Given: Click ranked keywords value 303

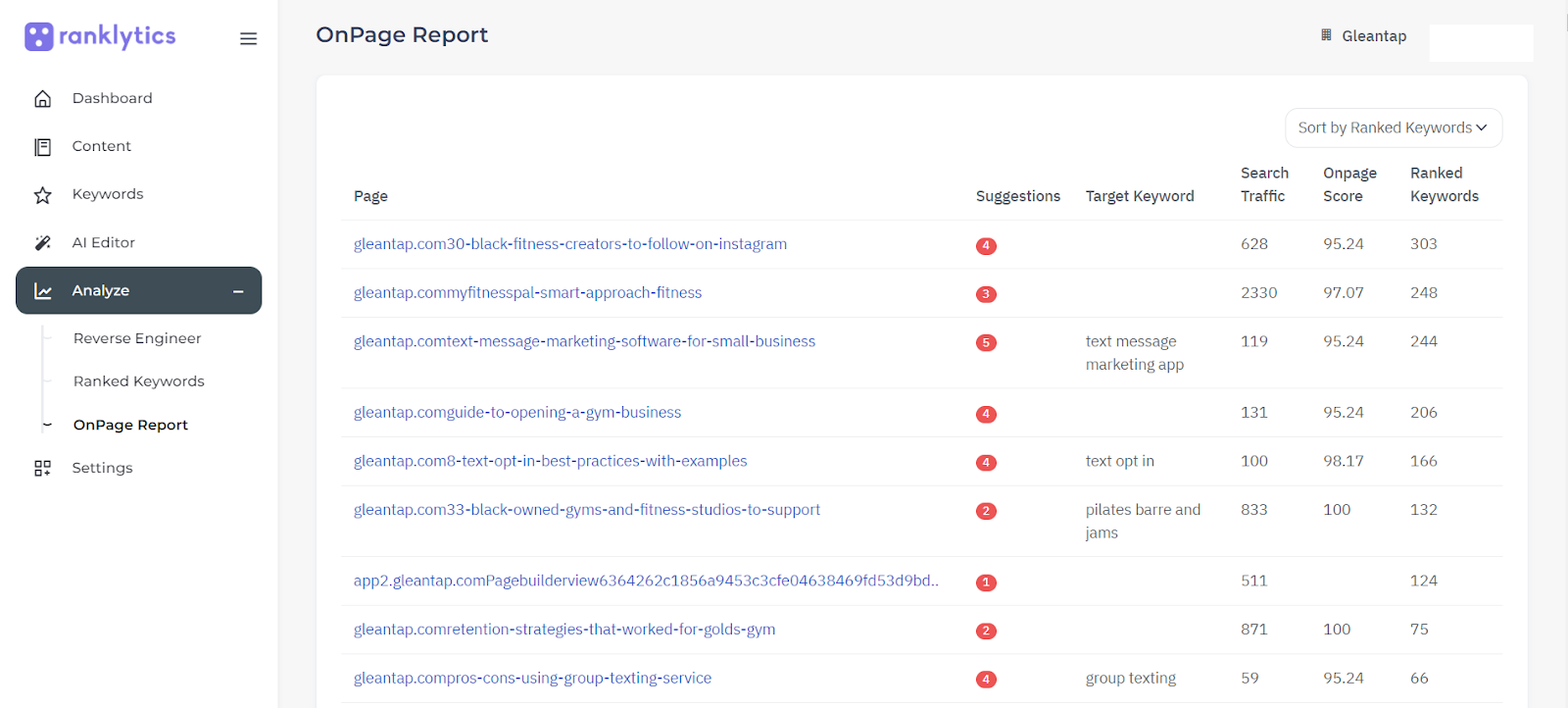Looking at the screenshot, I should click(x=1424, y=244).
